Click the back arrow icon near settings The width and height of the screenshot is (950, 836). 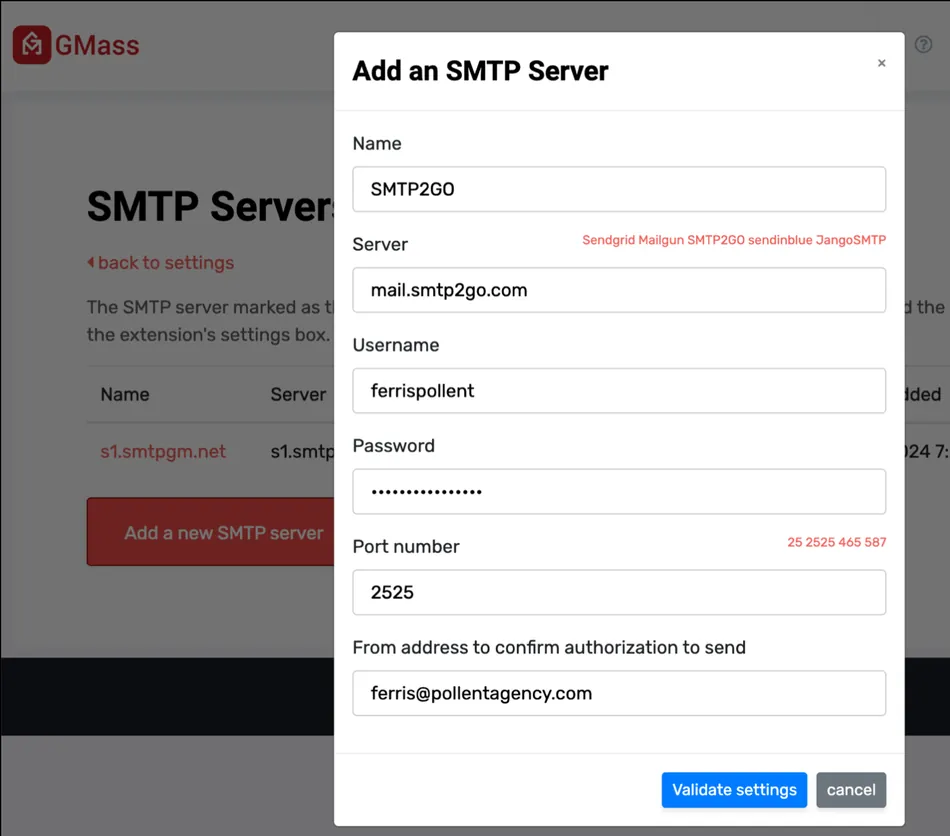pyautogui.click(x=91, y=262)
